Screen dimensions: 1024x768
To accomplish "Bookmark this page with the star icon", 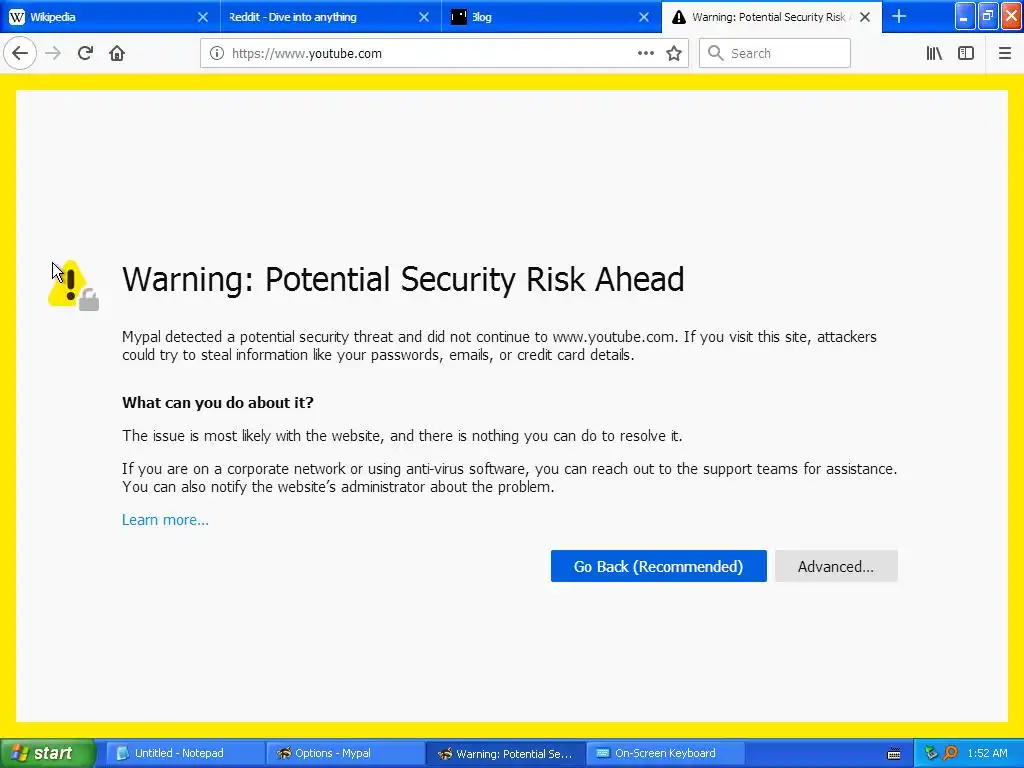I will pos(674,54).
